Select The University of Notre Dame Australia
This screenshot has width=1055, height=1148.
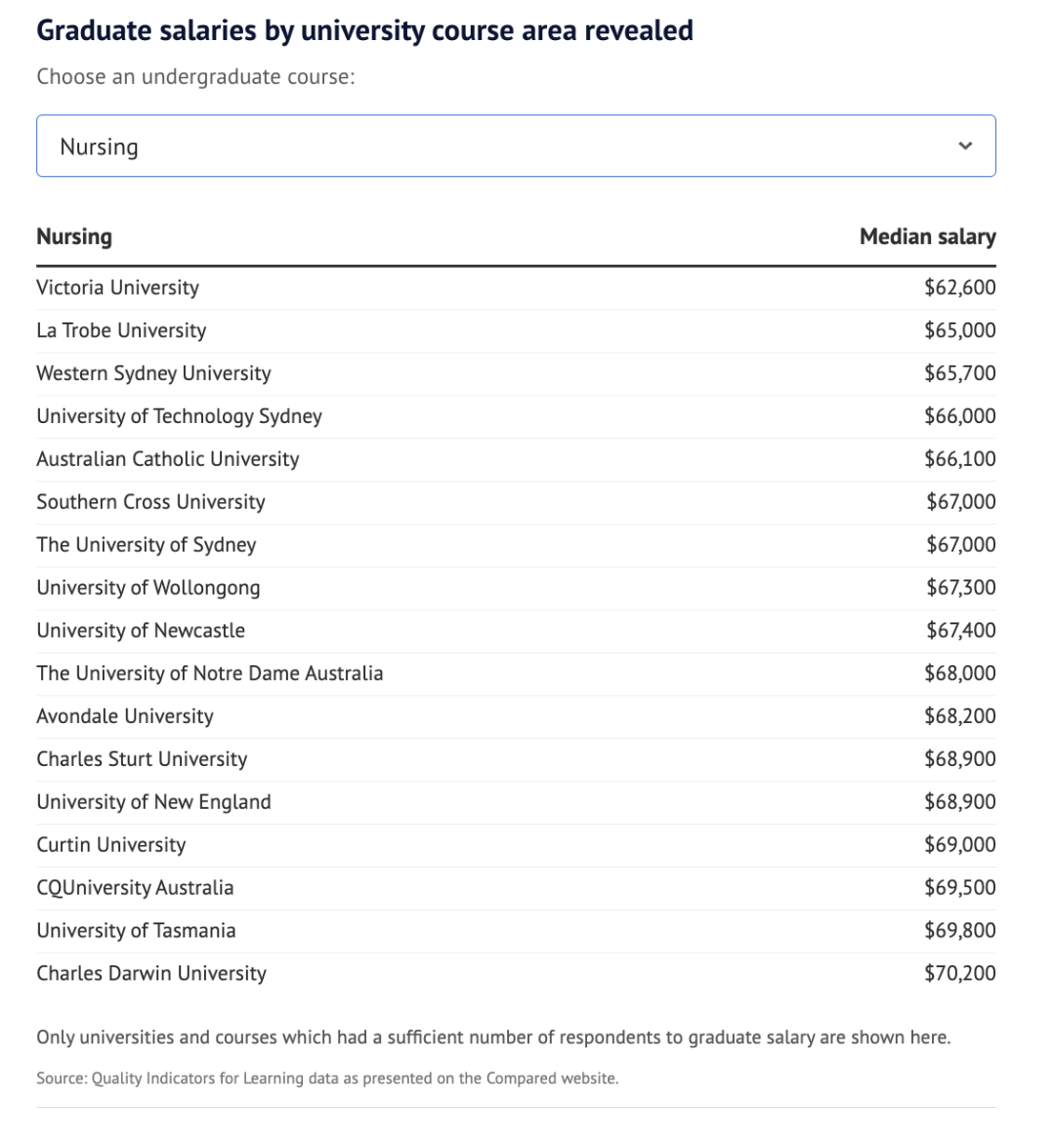(210, 673)
